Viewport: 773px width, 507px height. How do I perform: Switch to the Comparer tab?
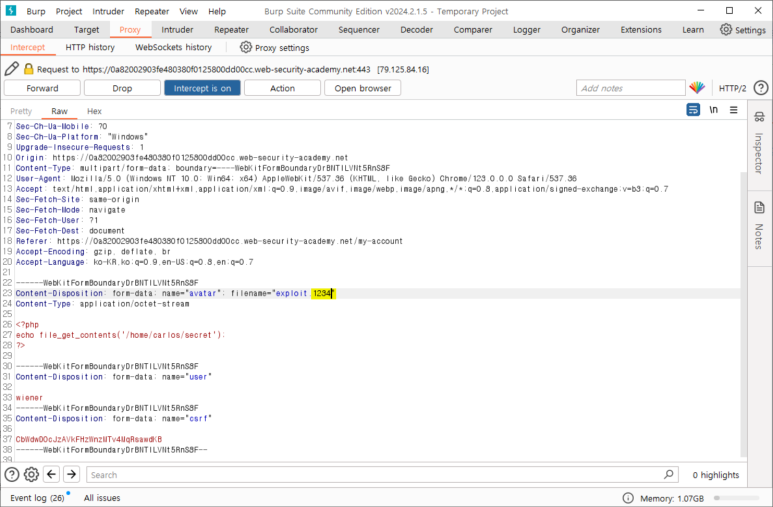pyautogui.click(x=473, y=30)
